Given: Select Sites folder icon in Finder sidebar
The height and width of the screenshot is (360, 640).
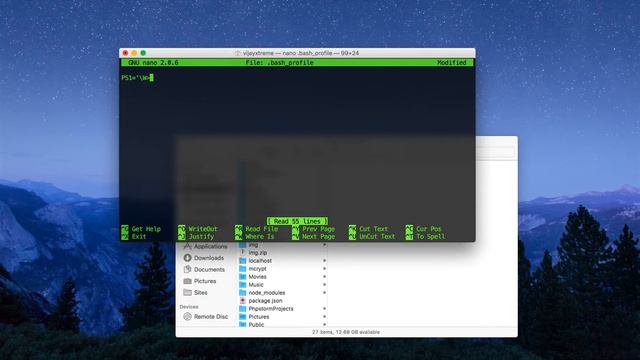Looking at the screenshot, I should point(187,293).
